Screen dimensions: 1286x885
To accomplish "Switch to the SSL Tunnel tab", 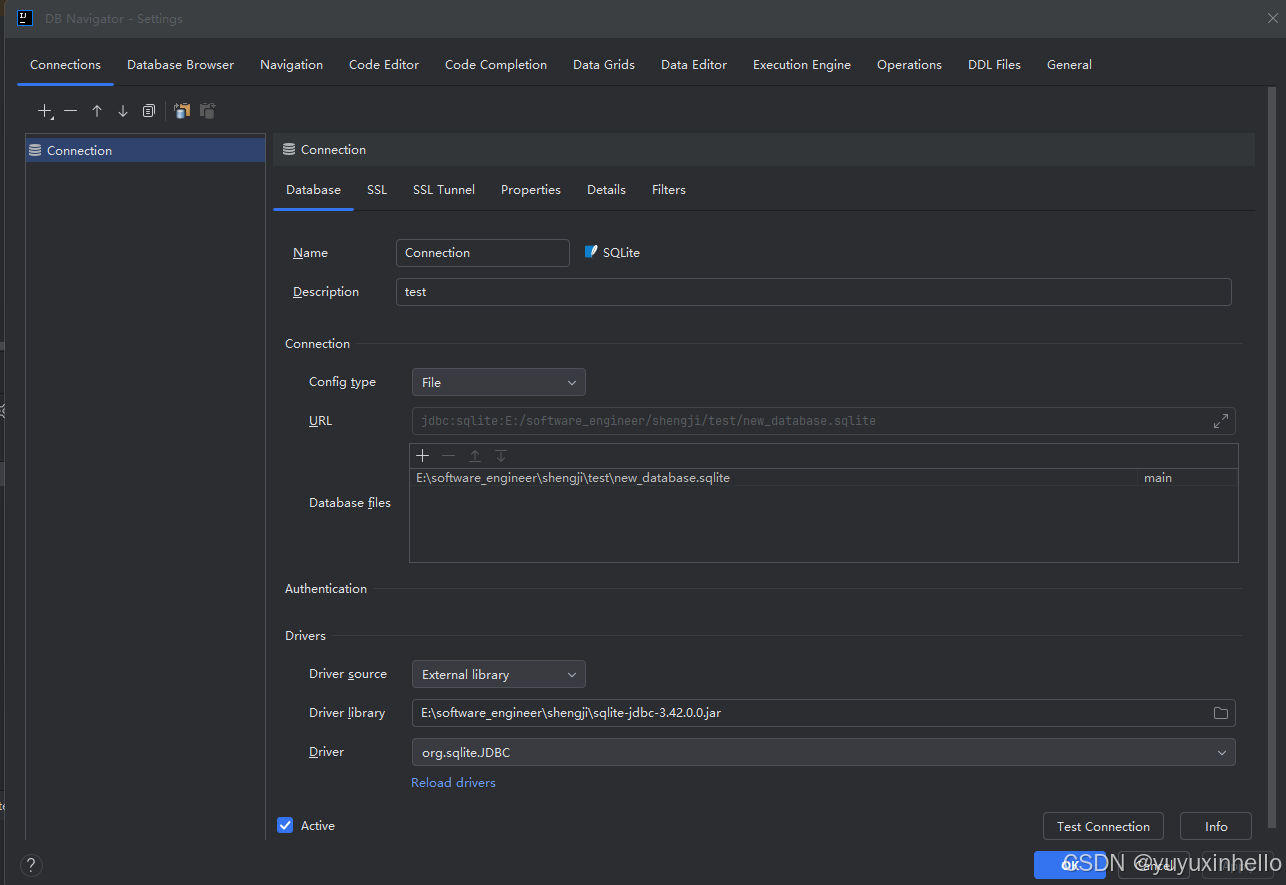I will click(443, 189).
